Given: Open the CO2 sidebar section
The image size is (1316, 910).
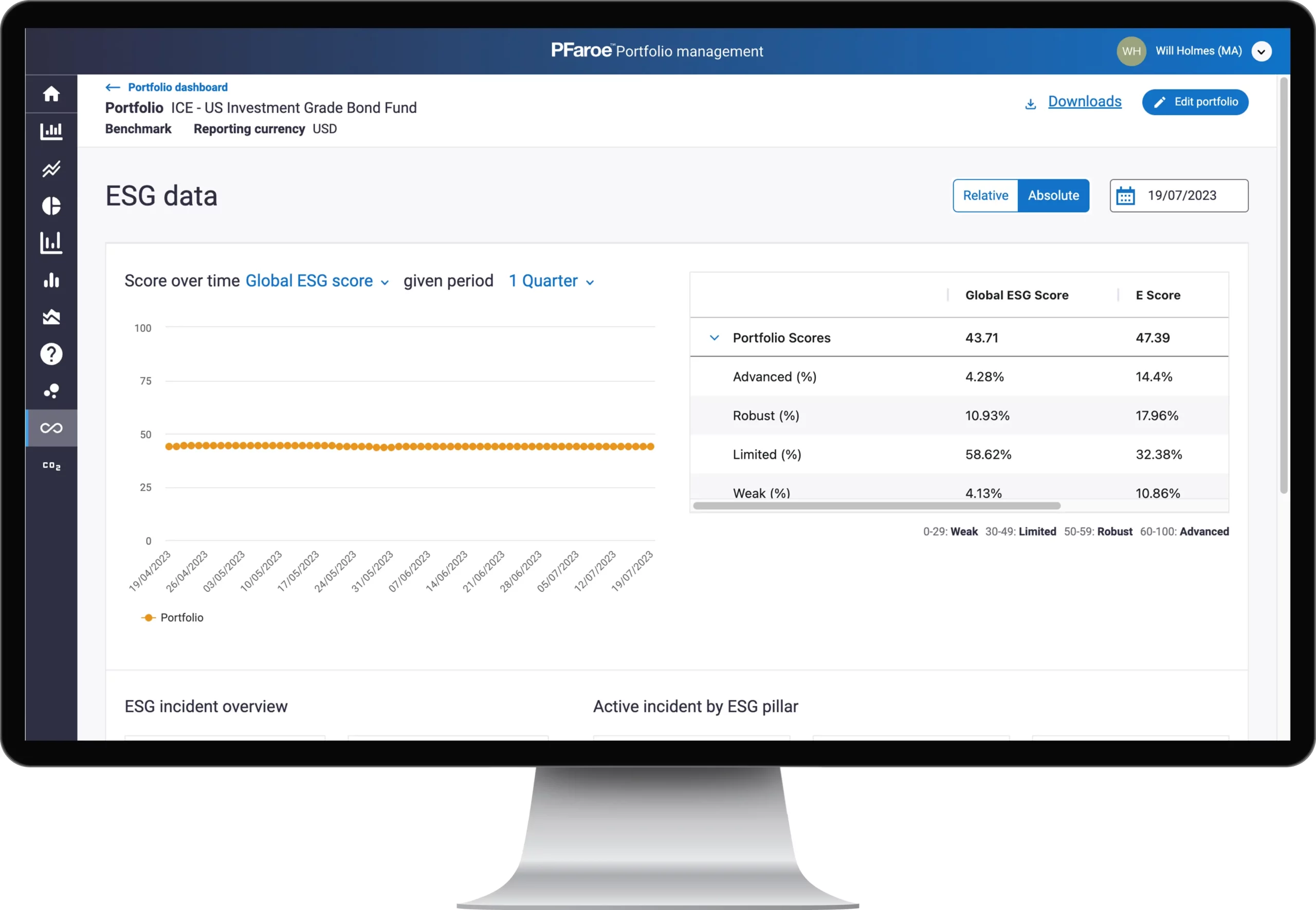Looking at the screenshot, I should pos(51,466).
